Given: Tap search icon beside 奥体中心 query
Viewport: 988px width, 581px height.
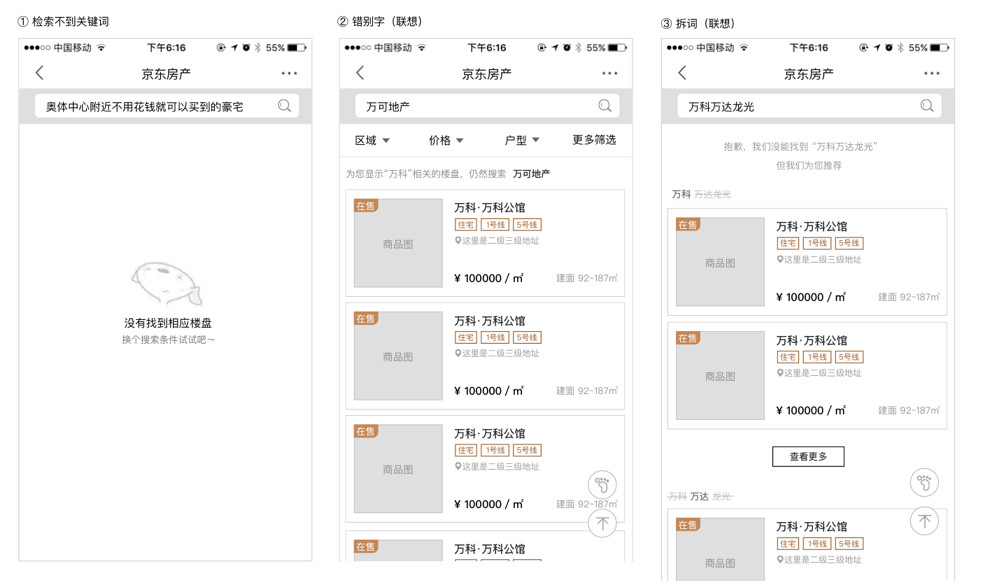Looking at the screenshot, I should point(285,106).
